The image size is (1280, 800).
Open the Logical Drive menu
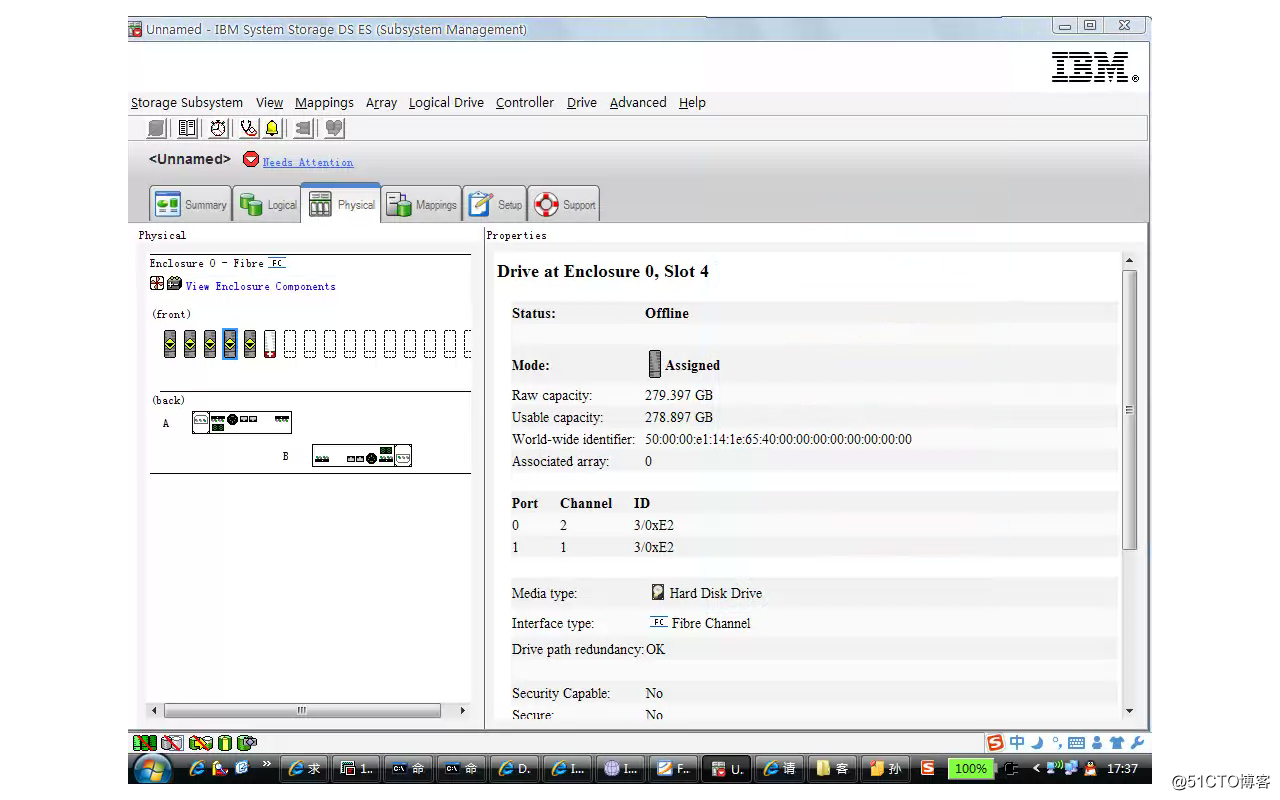(446, 102)
